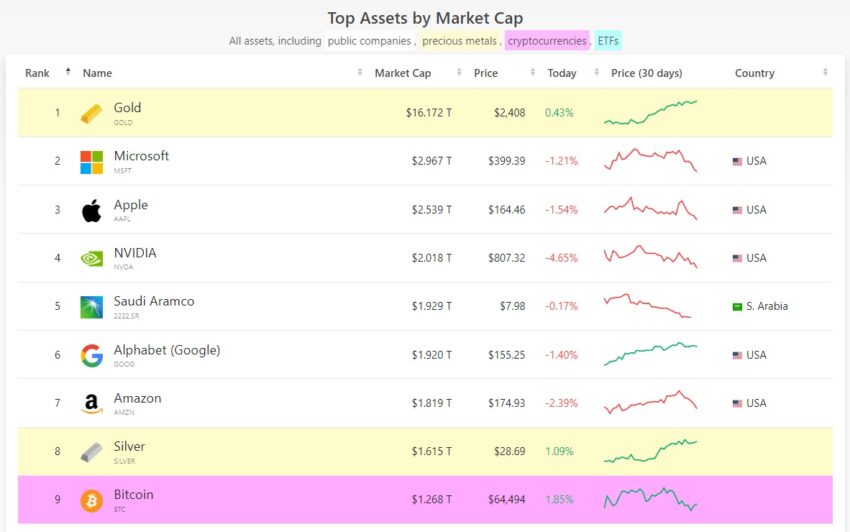Click the Silver bar icon
The image size is (850, 532).
(x=92, y=452)
